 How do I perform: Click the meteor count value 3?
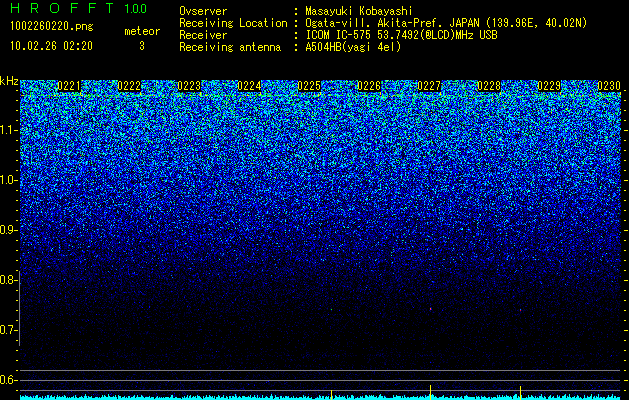coord(142,46)
